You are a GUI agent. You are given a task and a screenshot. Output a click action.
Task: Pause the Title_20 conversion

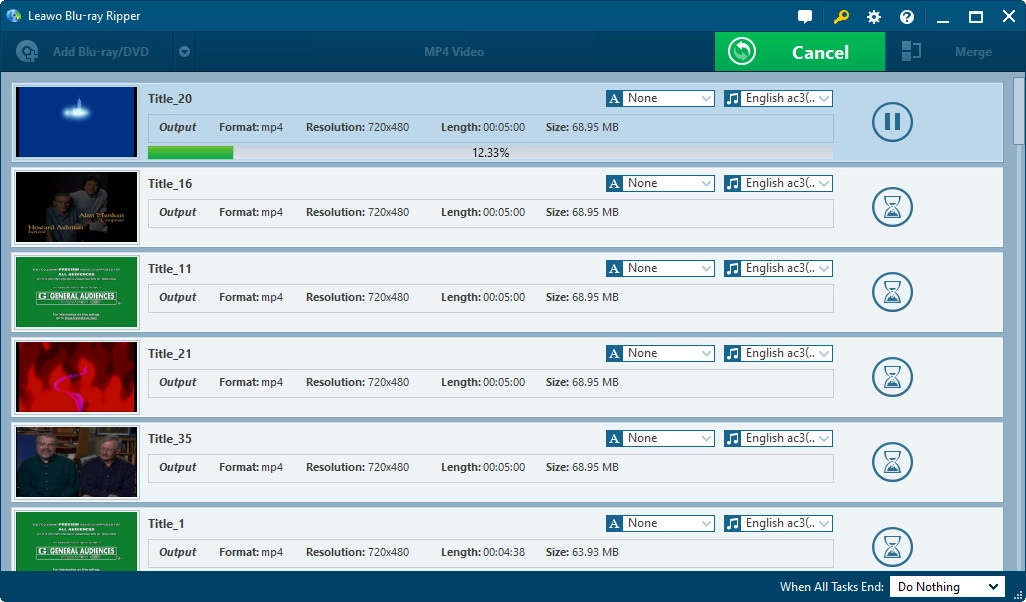click(x=892, y=122)
